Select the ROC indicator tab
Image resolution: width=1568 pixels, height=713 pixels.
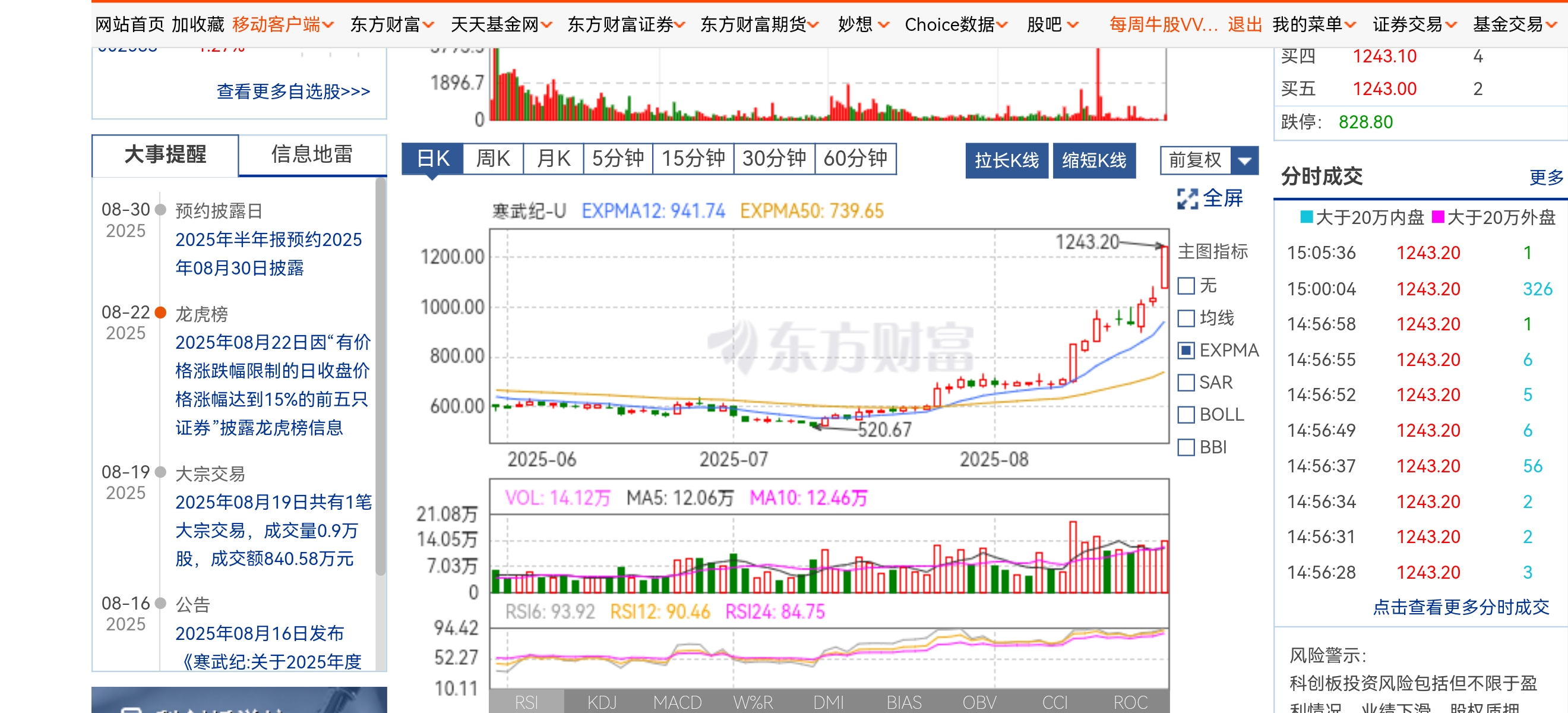point(1130,702)
